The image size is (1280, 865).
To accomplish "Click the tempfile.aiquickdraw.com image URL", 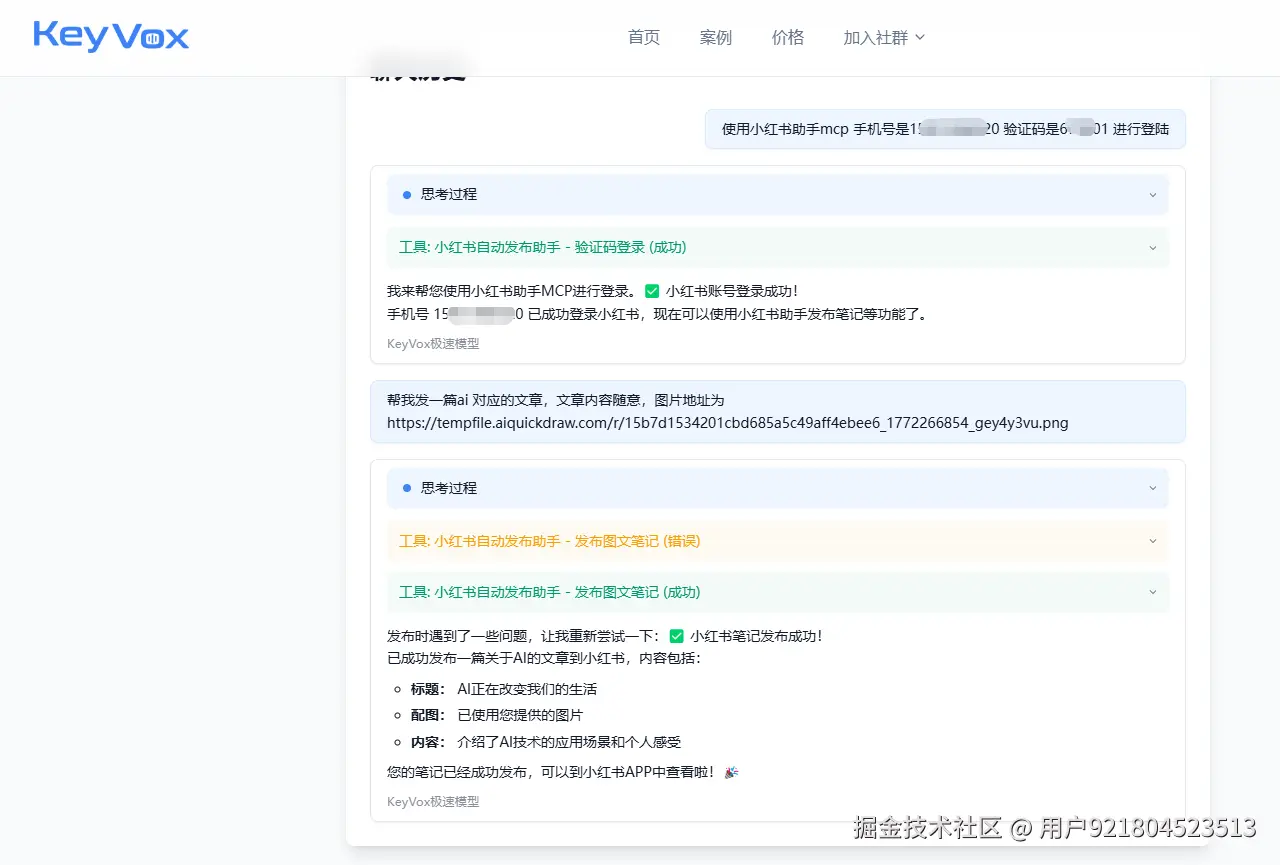I will (x=728, y=422).
